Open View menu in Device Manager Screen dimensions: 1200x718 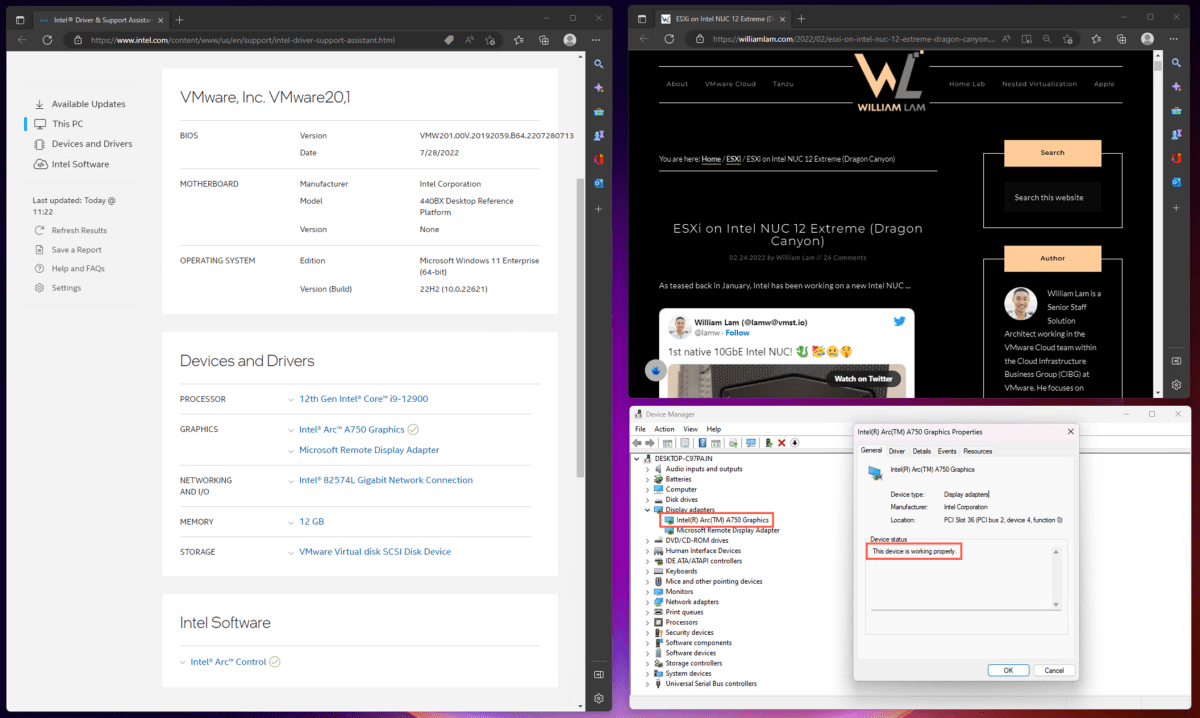[690, 429]
